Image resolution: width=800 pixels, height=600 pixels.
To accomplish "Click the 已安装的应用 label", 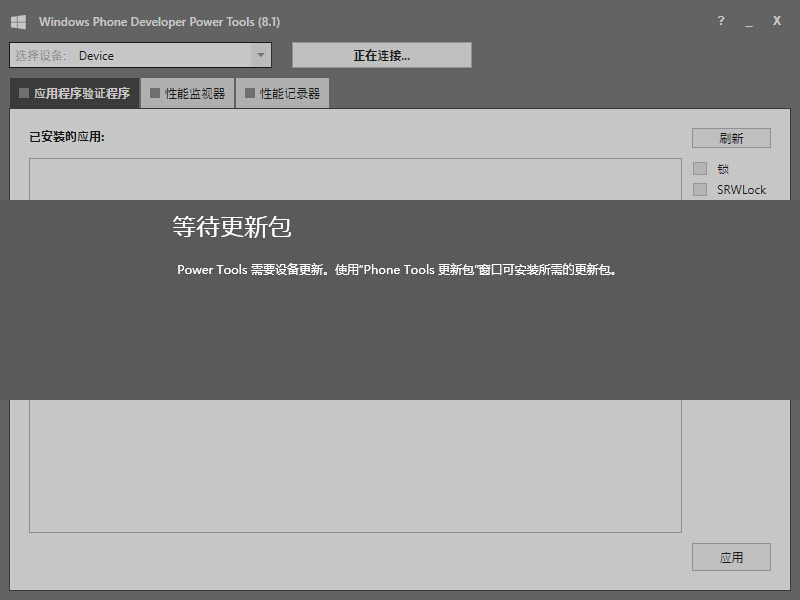I will (x=67, y=137).
